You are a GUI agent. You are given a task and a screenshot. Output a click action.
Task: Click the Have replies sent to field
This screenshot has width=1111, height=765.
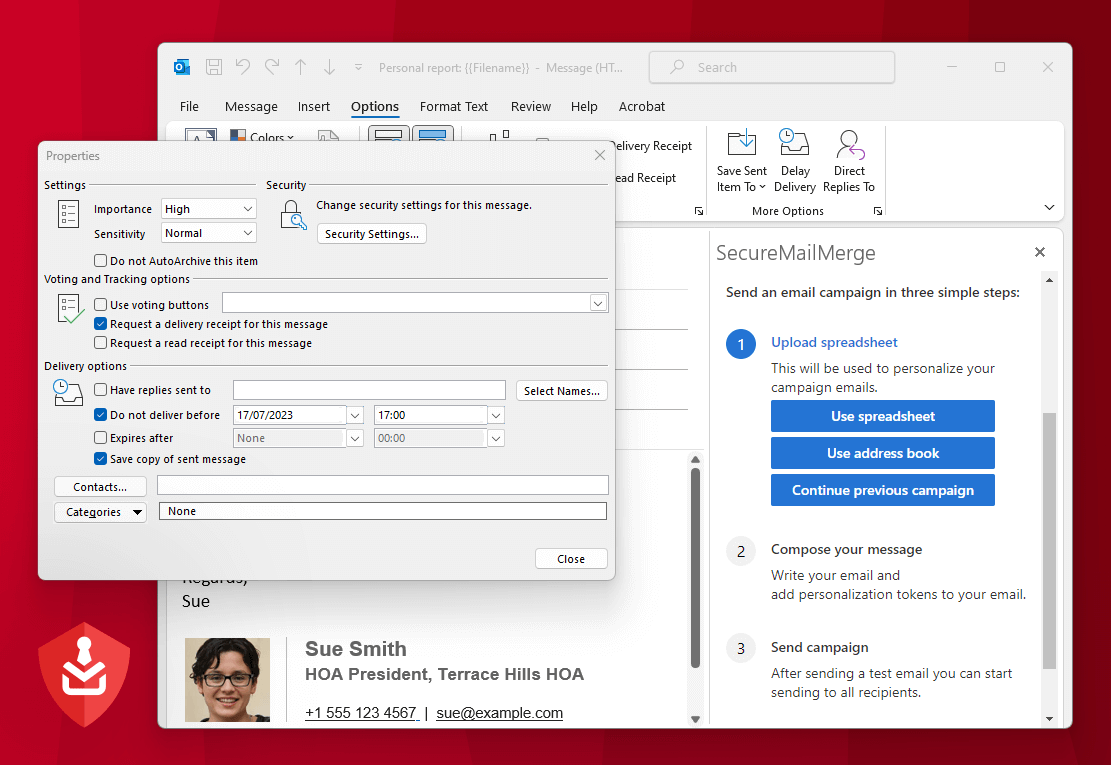pyautogui.click(x=369, y=391)
